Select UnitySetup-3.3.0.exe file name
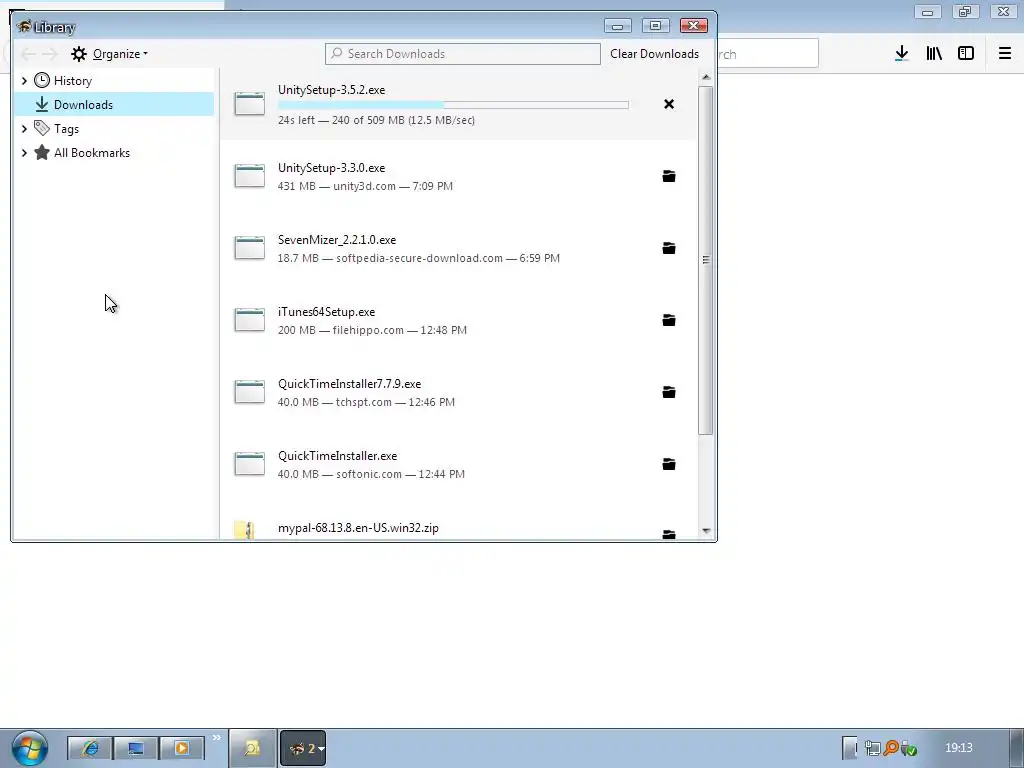The image size is (1024, 768). [331, 168]
